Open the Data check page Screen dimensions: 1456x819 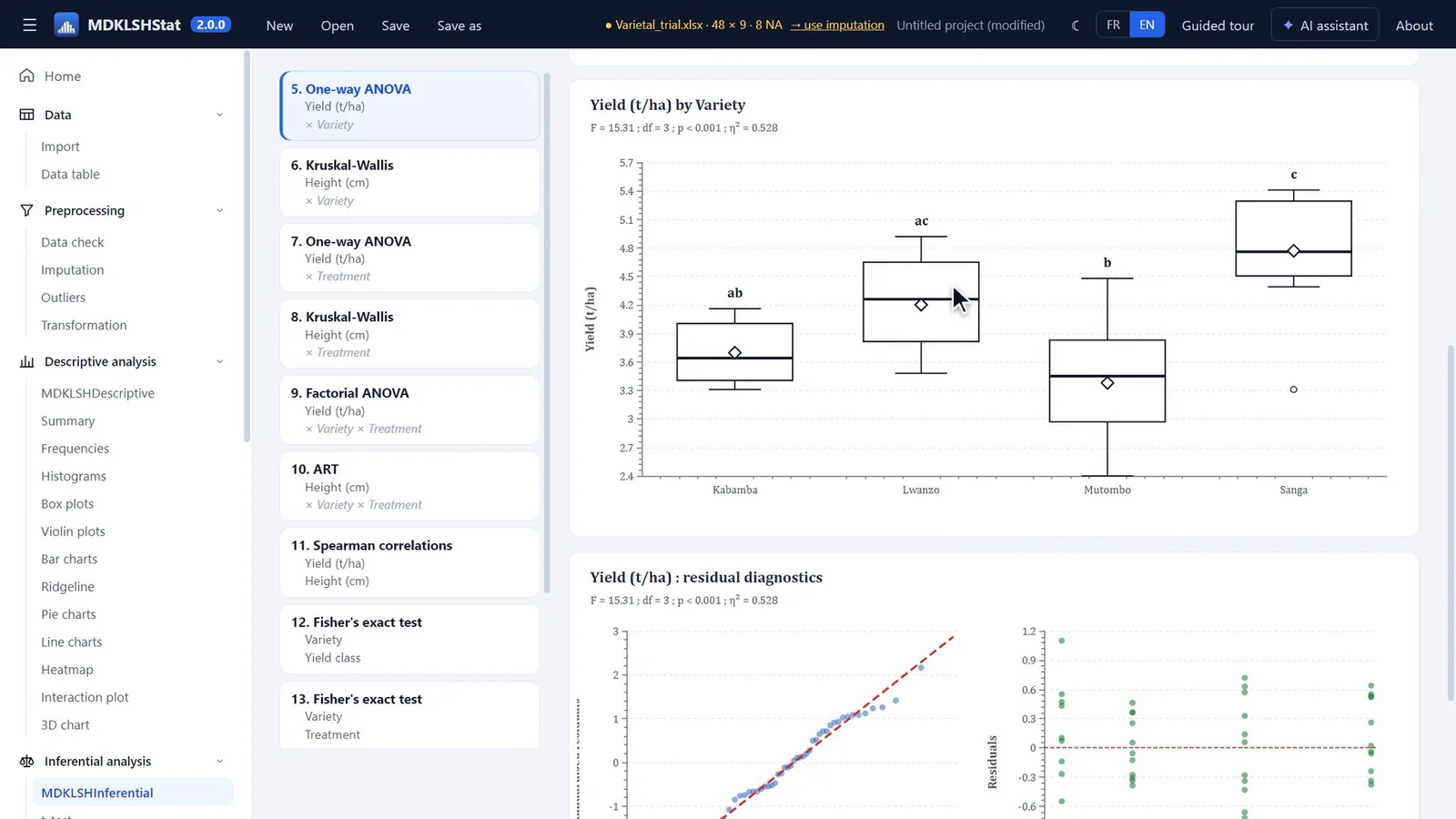tap(72, 242)
